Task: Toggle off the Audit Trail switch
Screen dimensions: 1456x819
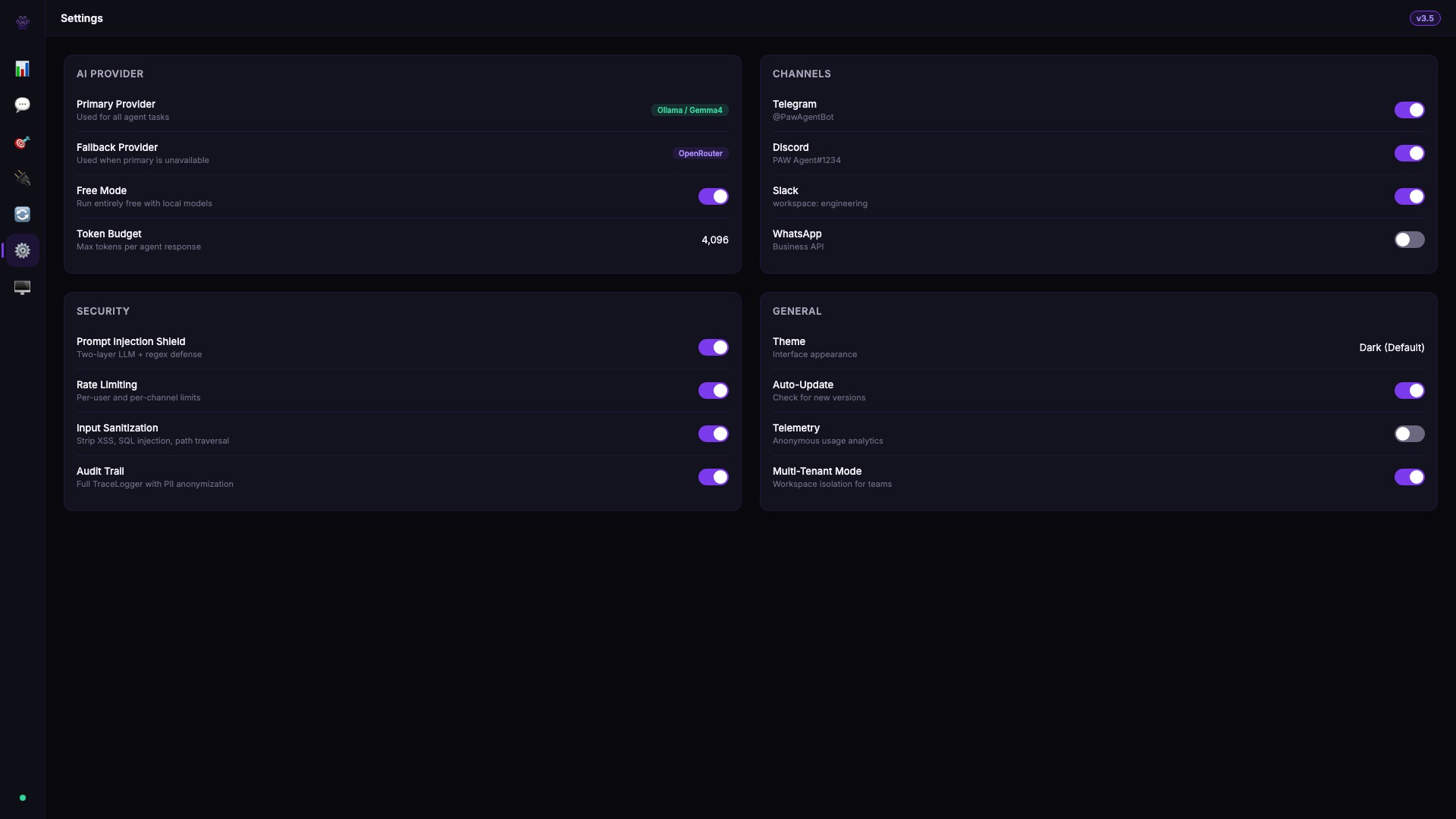Action: coord(713,477)
